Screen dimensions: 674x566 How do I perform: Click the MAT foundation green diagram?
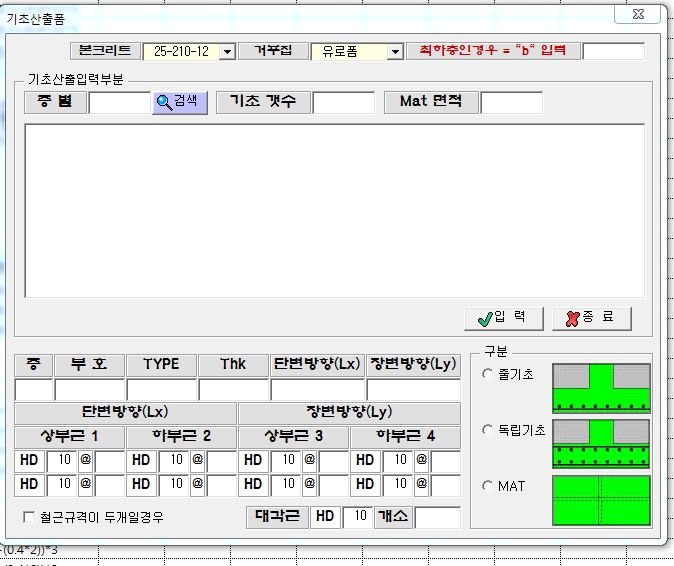point(601,500)
